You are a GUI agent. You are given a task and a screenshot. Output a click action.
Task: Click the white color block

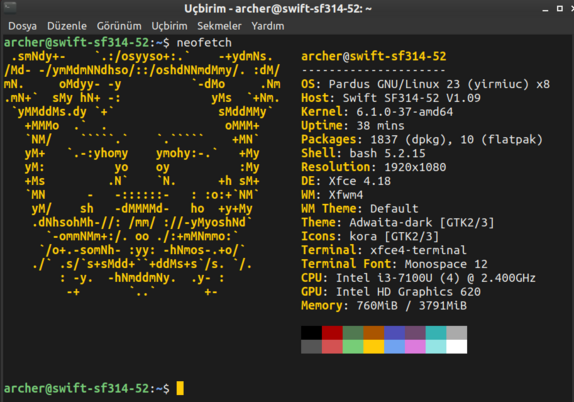point(457,347)
